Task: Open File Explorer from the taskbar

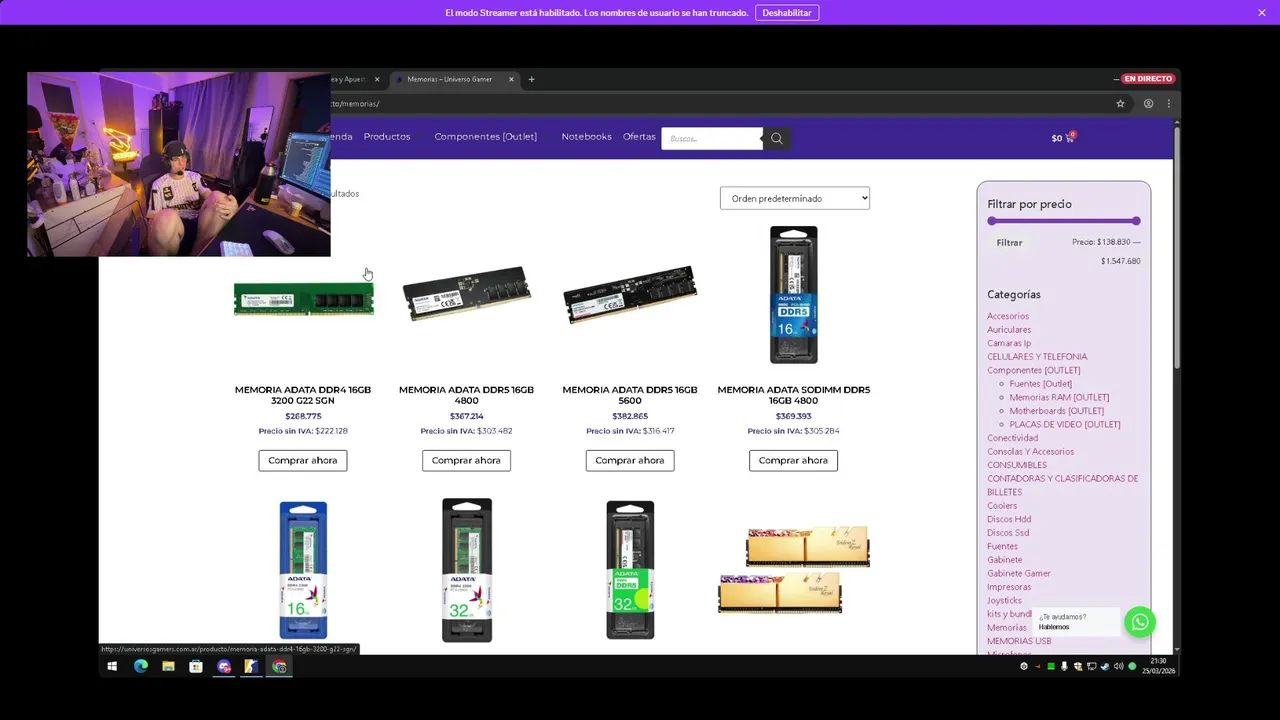Action: pos(168,666)
